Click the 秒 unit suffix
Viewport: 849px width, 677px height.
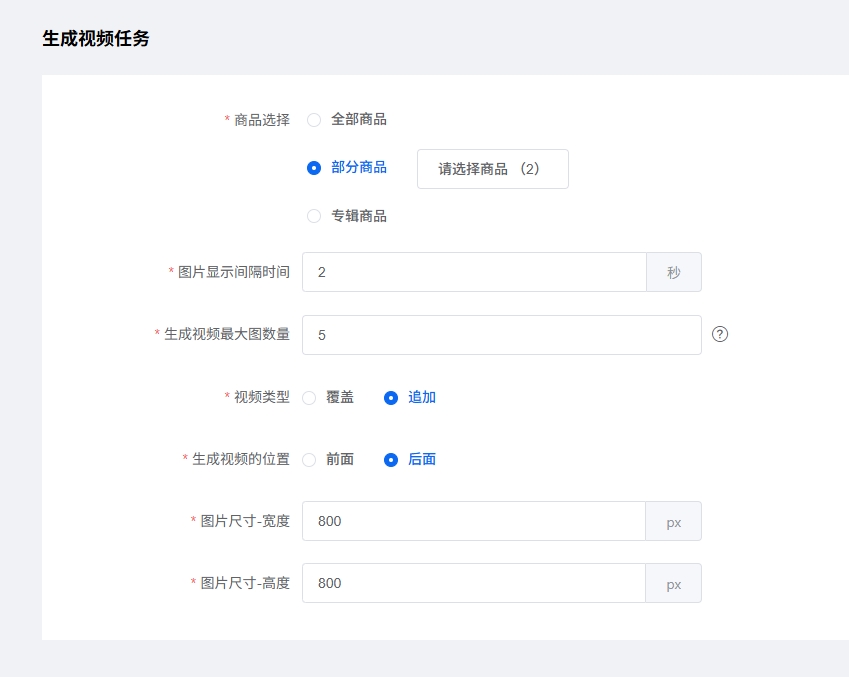[x=674, y=272]
